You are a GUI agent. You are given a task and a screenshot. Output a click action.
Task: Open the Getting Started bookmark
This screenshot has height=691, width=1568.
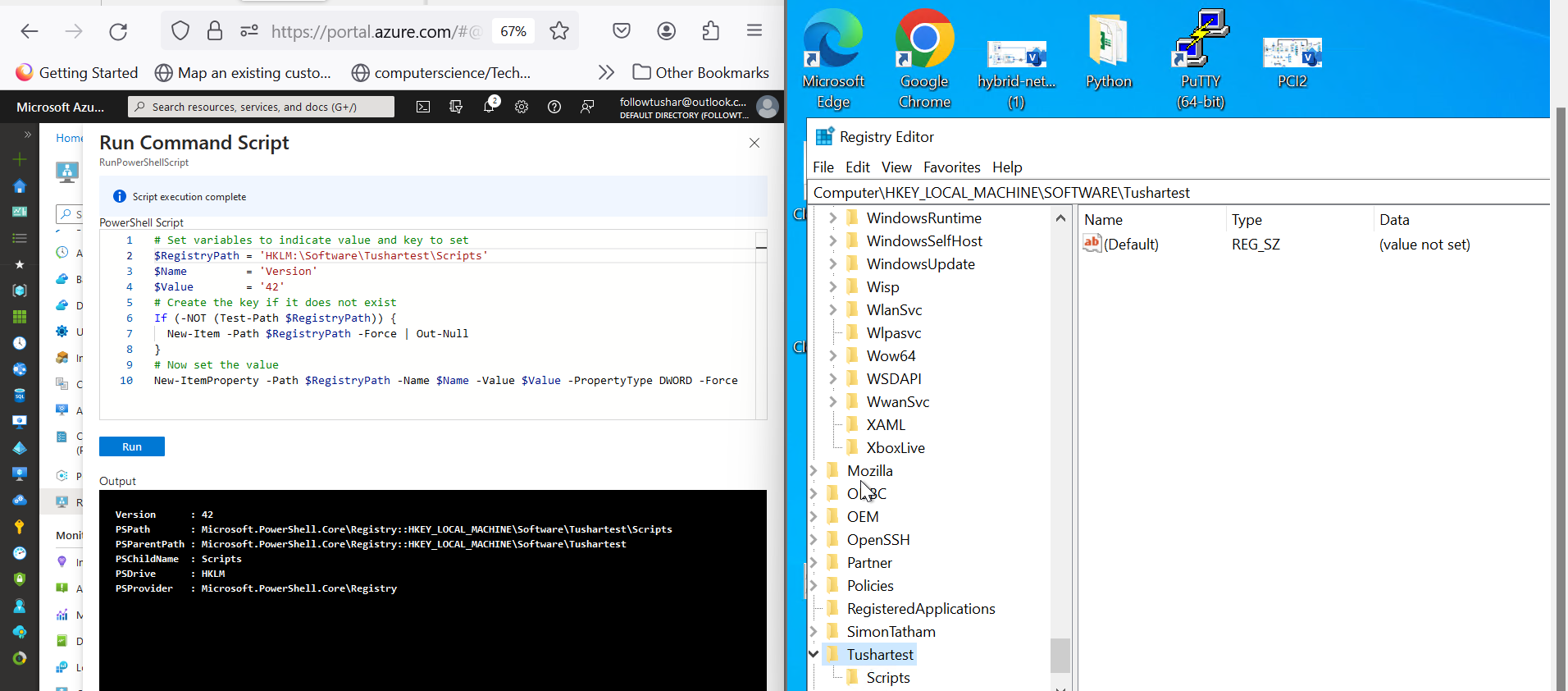77,72
